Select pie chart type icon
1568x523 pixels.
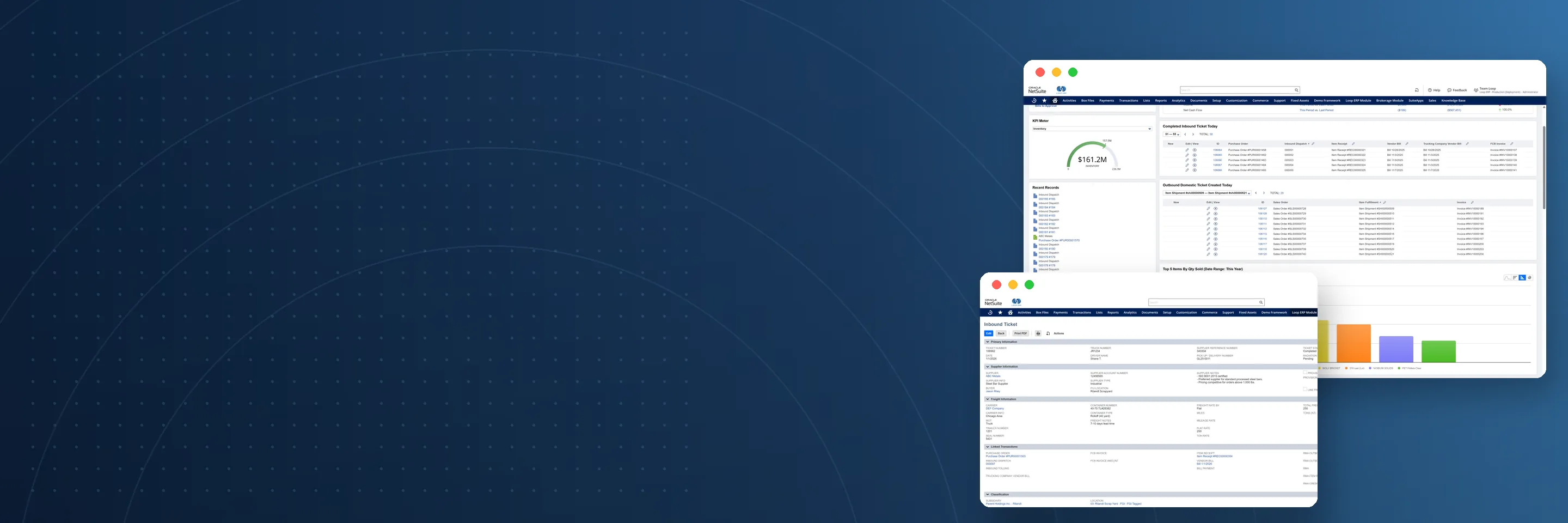pyautogui.click(x=1530, y=278)
